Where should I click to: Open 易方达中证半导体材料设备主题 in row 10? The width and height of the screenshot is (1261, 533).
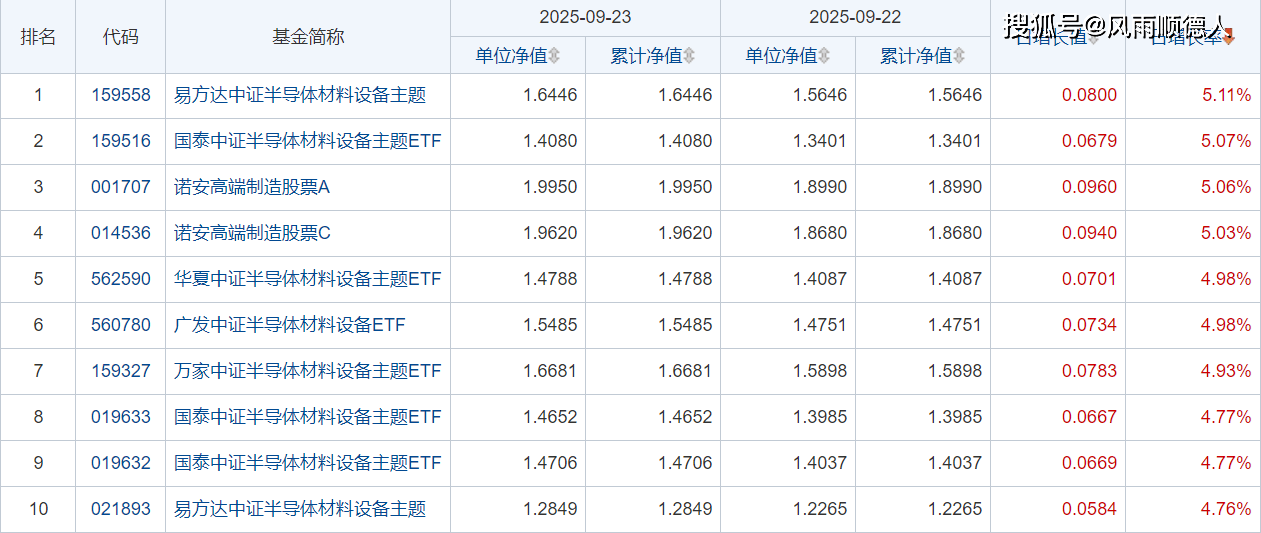tap(300, 509)
